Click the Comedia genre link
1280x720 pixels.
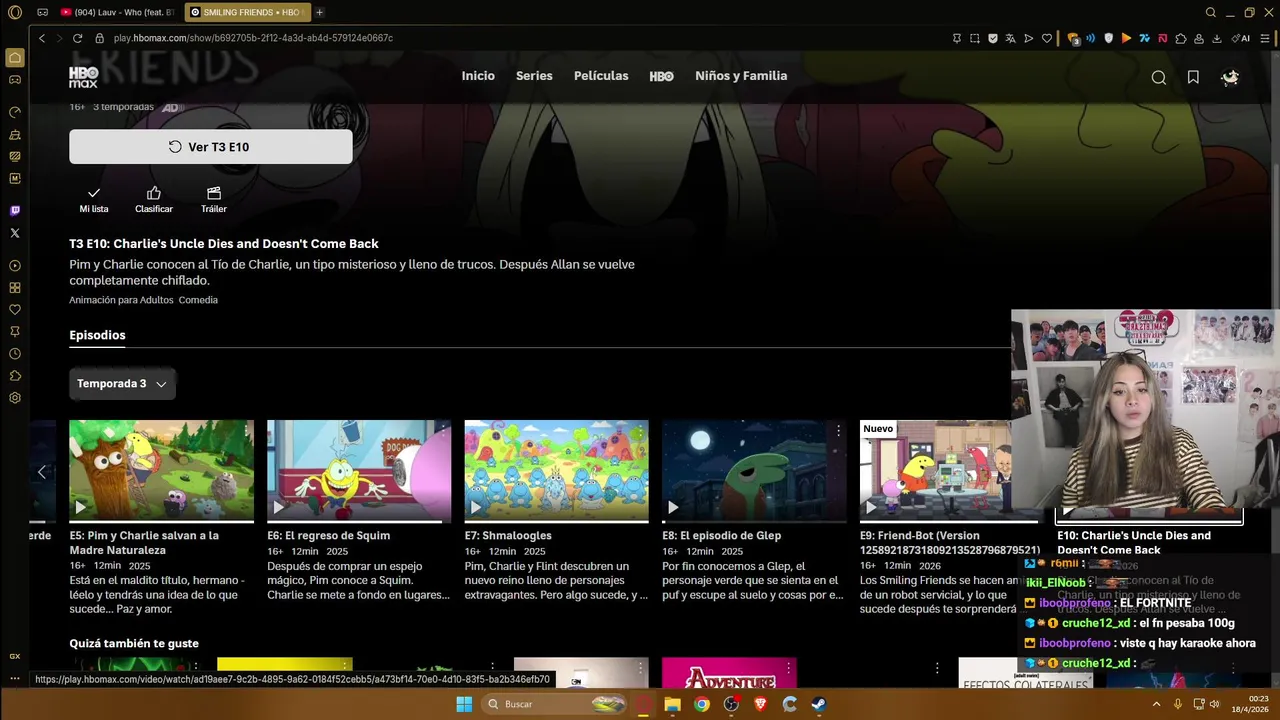(x=198, y=300)
